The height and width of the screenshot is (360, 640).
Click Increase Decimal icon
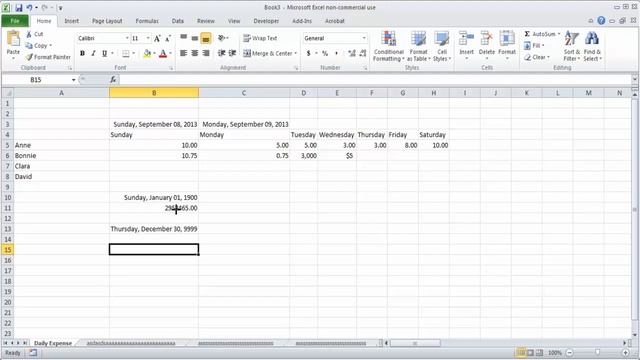coord(351,53)
